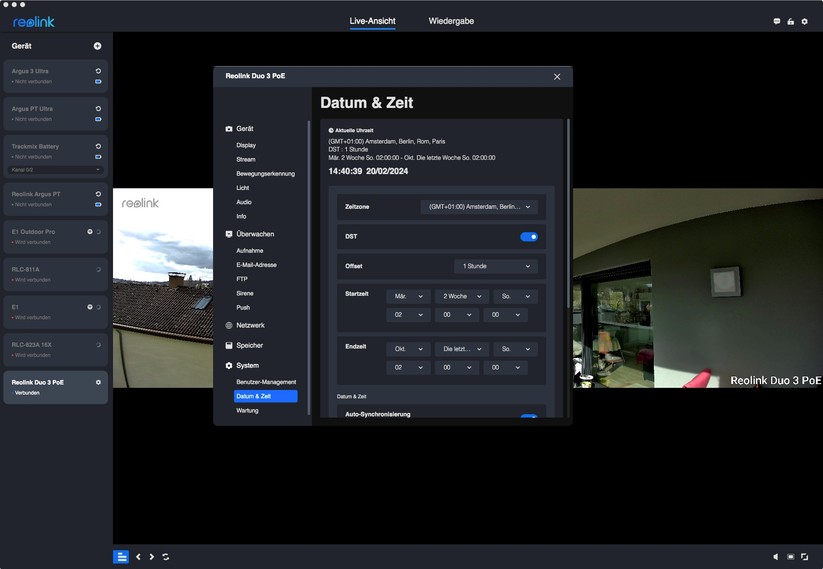Disable the DST toggle switch
The image size is (823, 569).
pyautogui.click(x=529, y=237)
